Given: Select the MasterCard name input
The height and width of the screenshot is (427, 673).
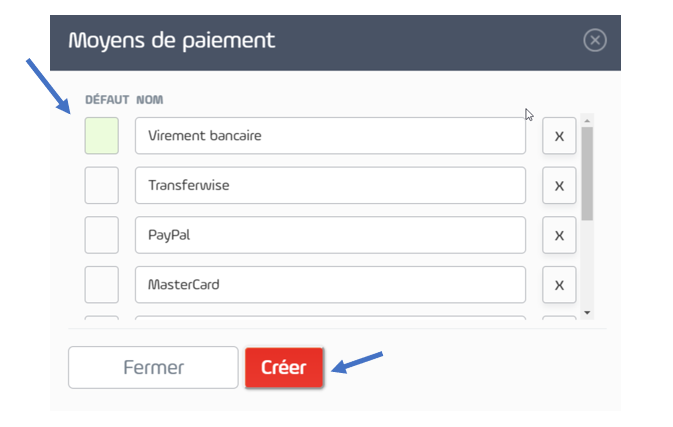Looking at the screenshot, I should tap(330, 285).
